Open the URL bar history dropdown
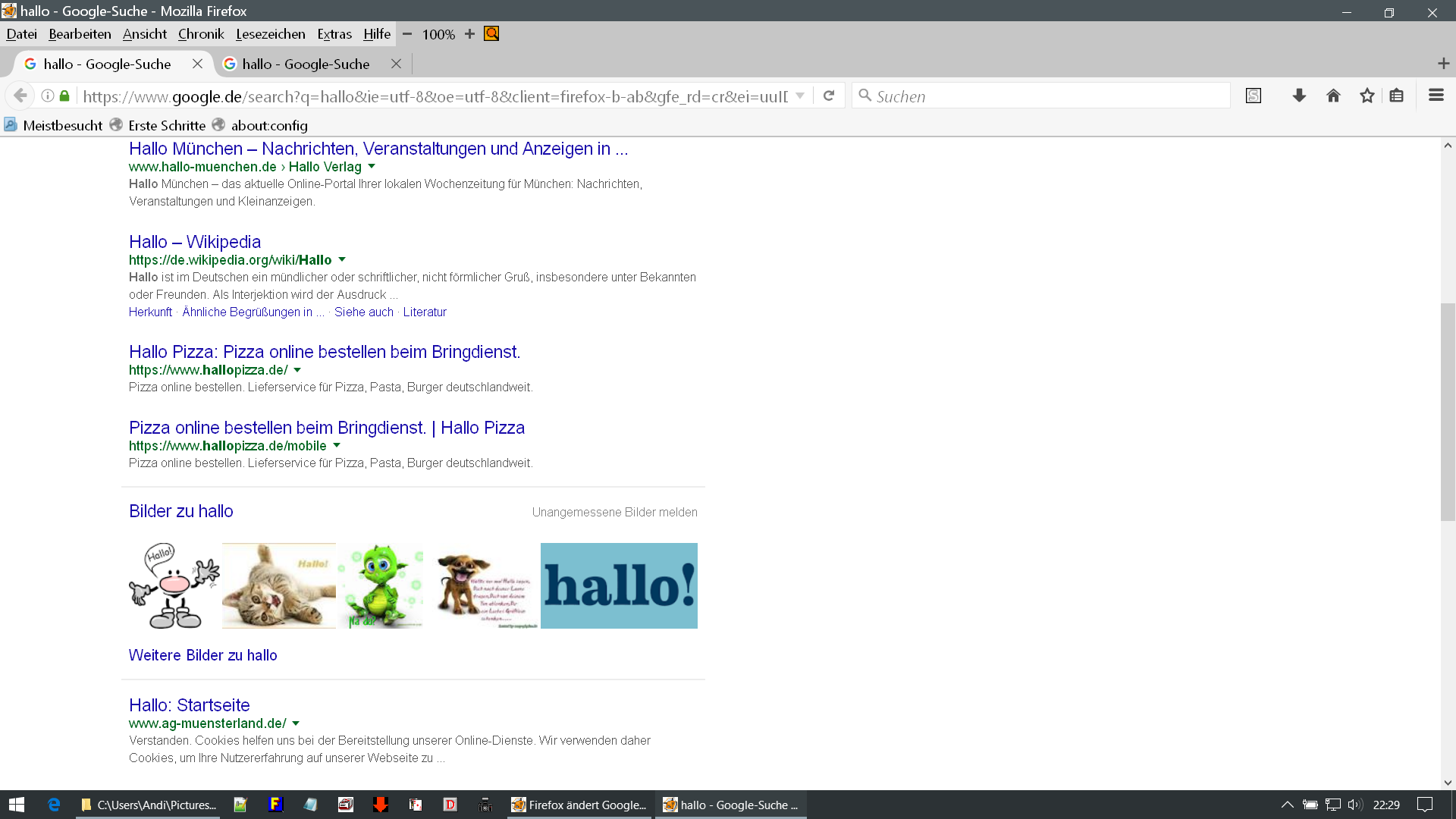1456x819 pixels. (x=800, y=96)
